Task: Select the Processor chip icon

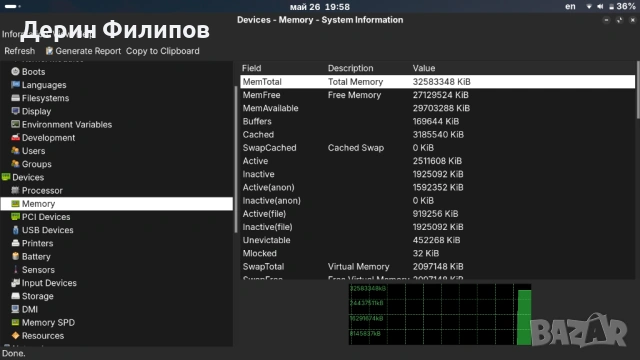Action: pos(16,190)
